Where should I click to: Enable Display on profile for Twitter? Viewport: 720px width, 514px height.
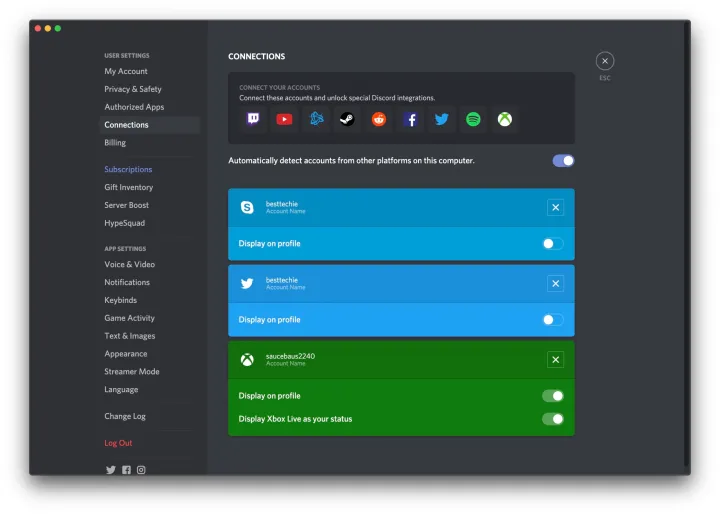point(553,320)
